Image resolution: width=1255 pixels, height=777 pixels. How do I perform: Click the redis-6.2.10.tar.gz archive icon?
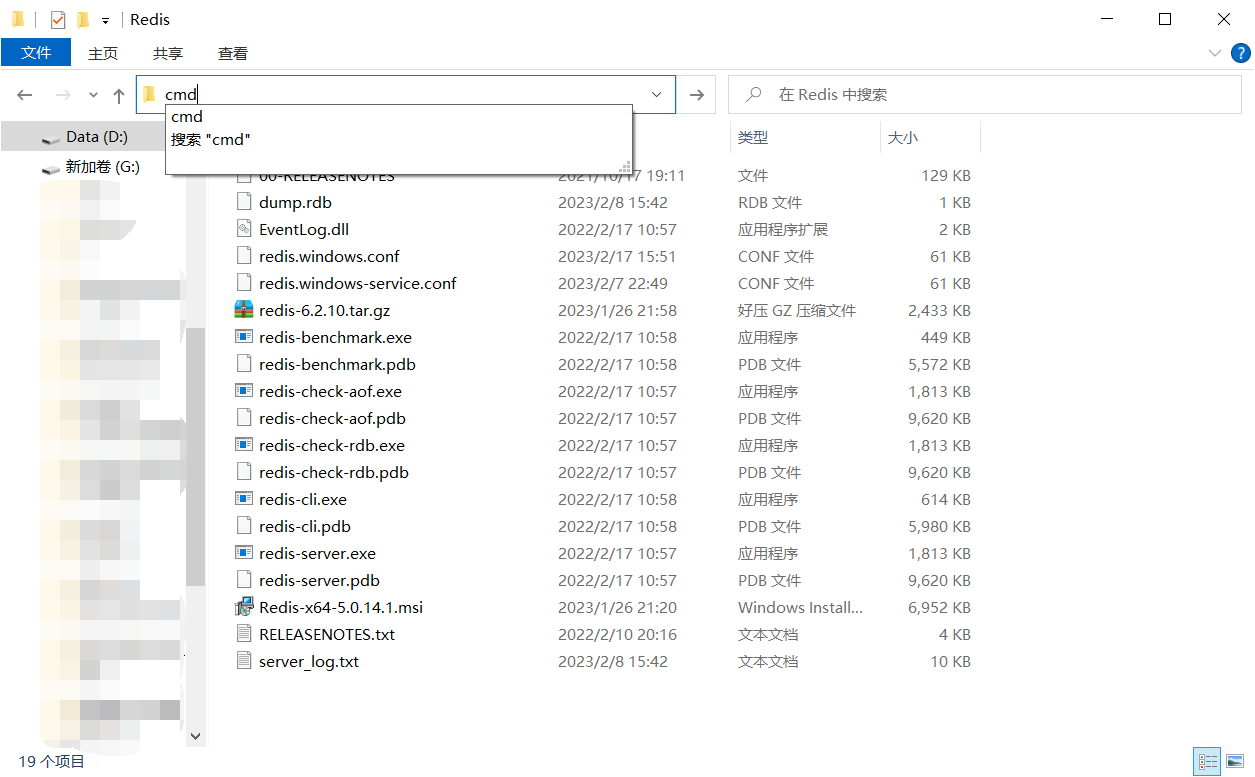(244, 310)
